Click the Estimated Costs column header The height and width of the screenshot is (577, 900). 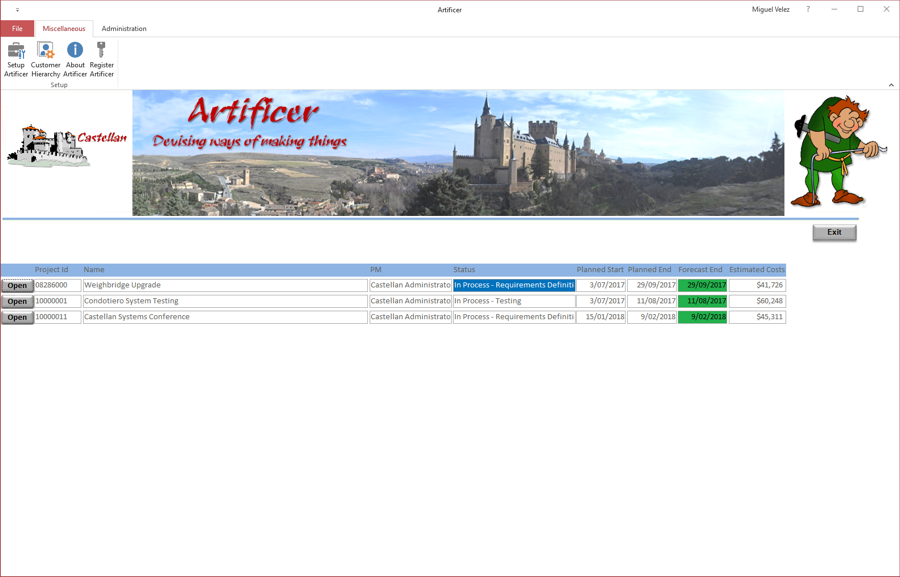click(757, 269)
